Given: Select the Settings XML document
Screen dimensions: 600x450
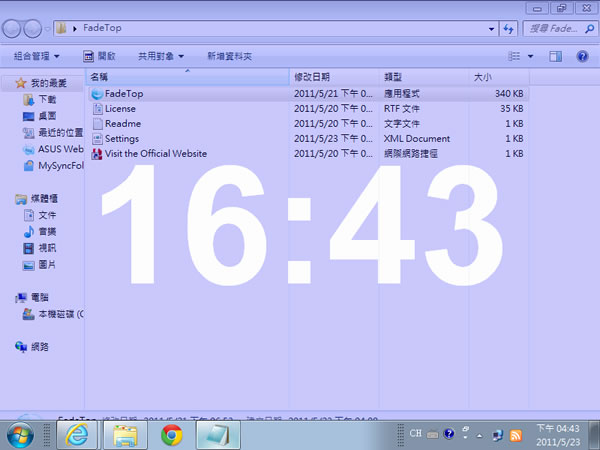Looking at the screenshot, I should pyautogui.click(x=122, y=139).
